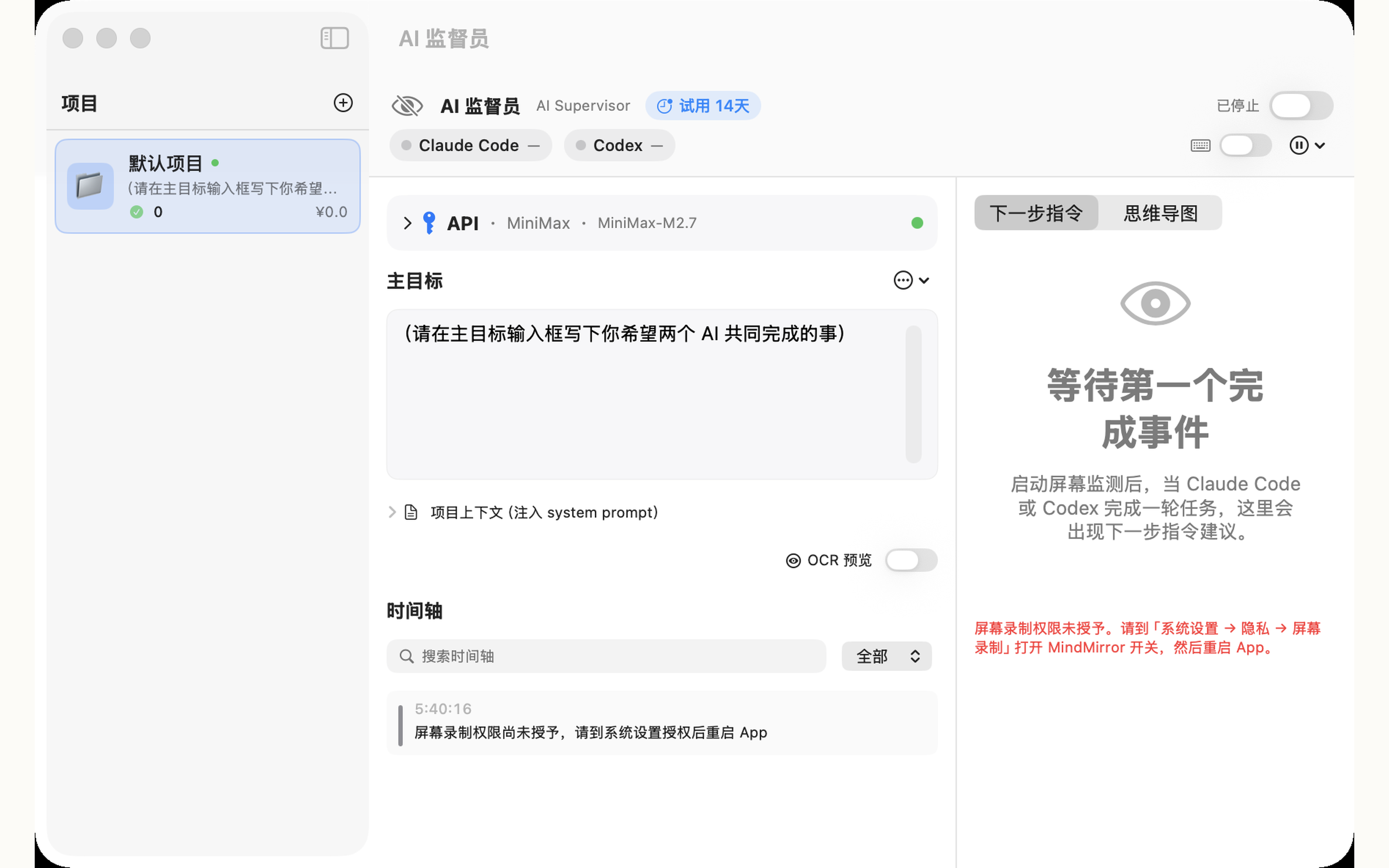Click the 等待第一个完成事件 heading
The image size is (1389, 868).
pos(1155,408)
